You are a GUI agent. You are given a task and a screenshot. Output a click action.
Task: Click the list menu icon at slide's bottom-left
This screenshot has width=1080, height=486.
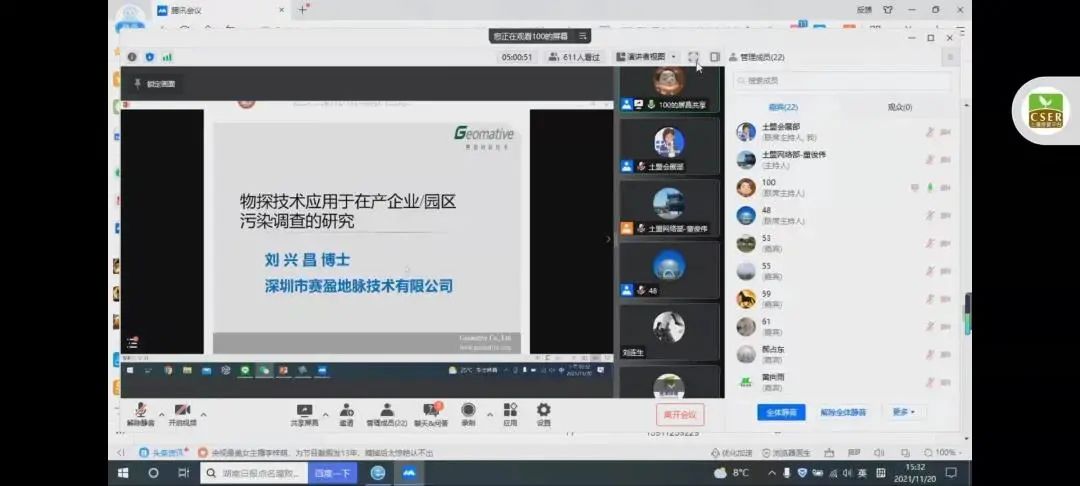pos(132,343)
